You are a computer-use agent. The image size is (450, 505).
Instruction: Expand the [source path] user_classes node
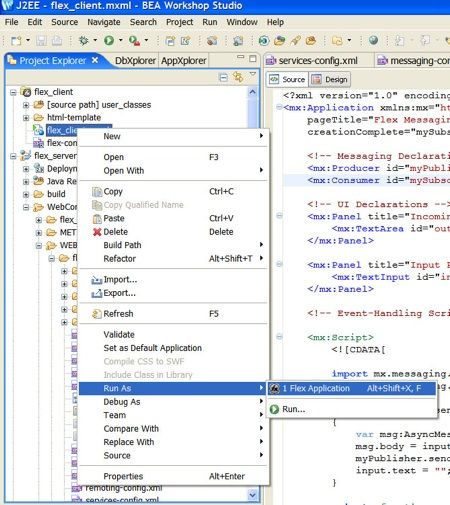click(x=26, y=105)
